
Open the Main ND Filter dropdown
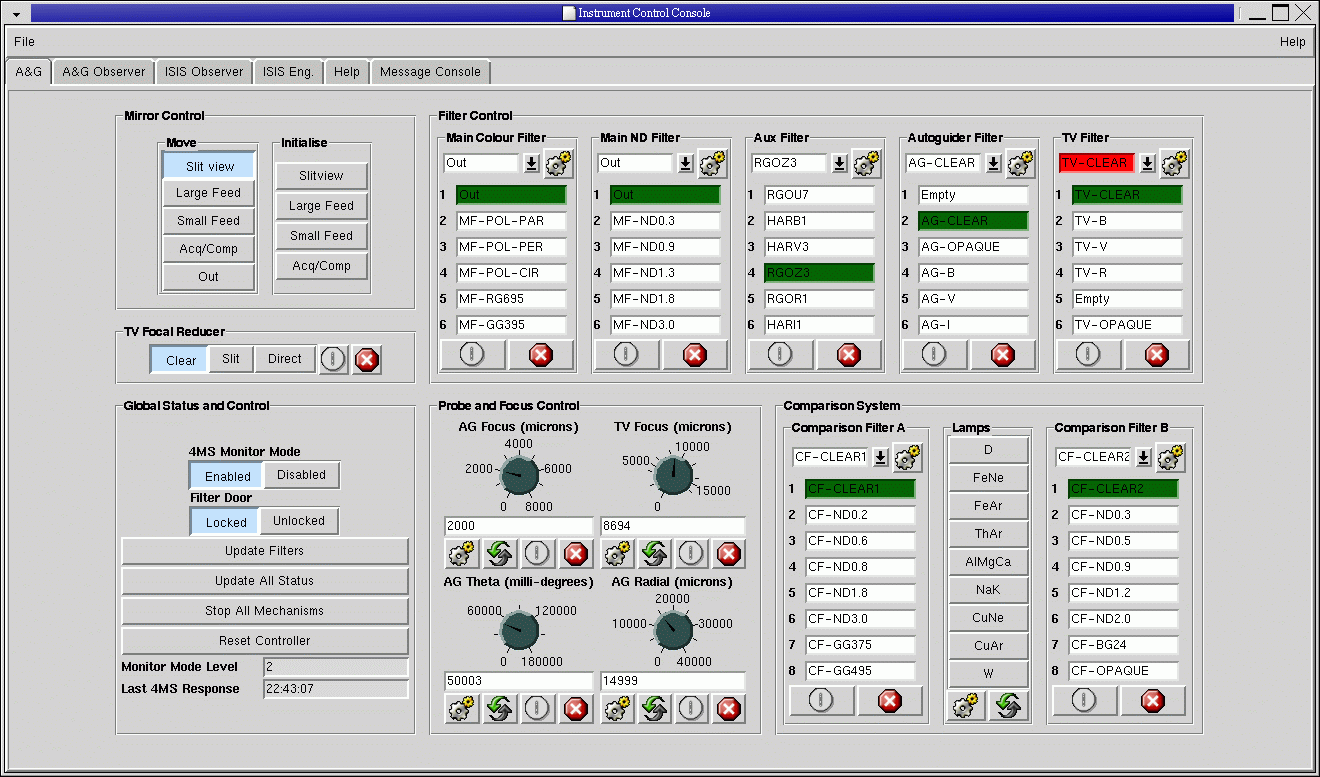(685, 163)
